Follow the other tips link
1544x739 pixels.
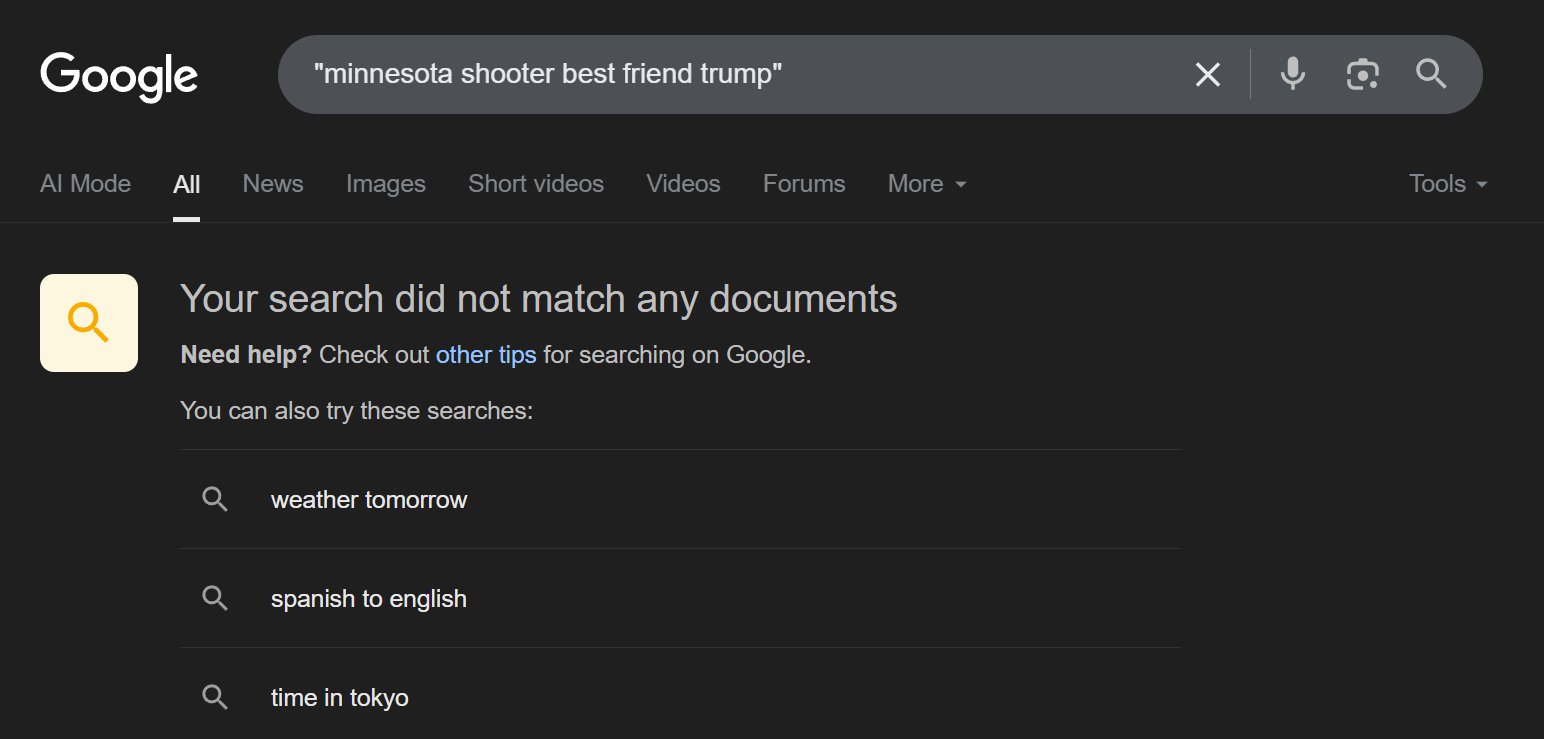486,355
